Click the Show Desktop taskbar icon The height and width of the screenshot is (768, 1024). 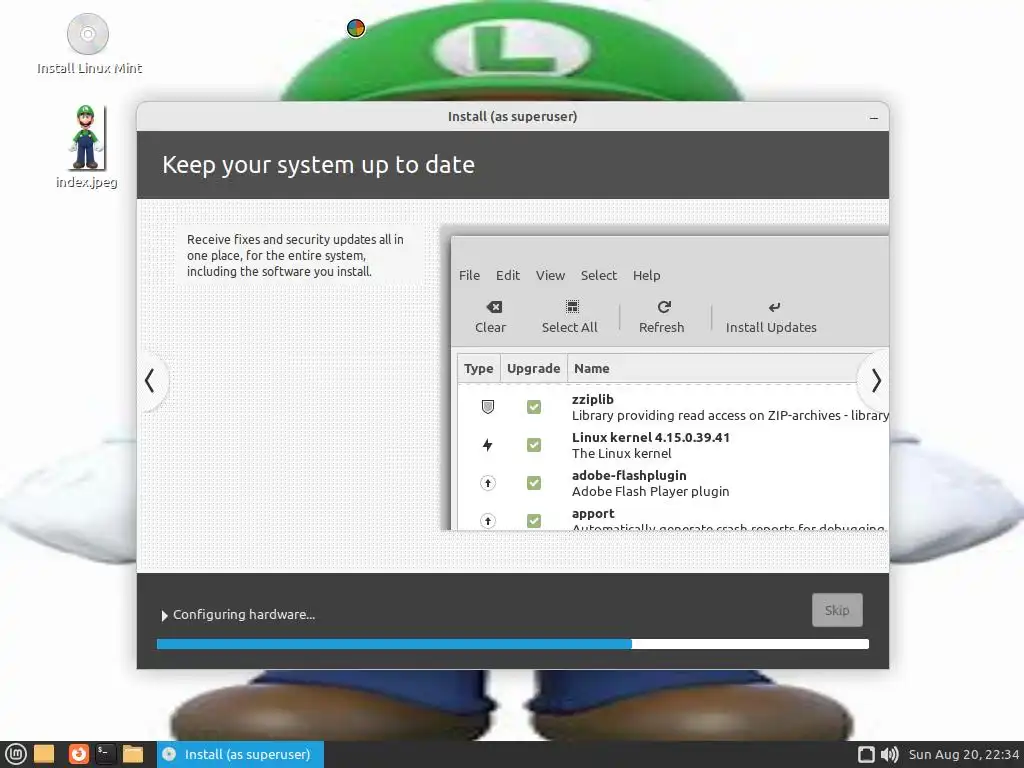click(44, 754)
